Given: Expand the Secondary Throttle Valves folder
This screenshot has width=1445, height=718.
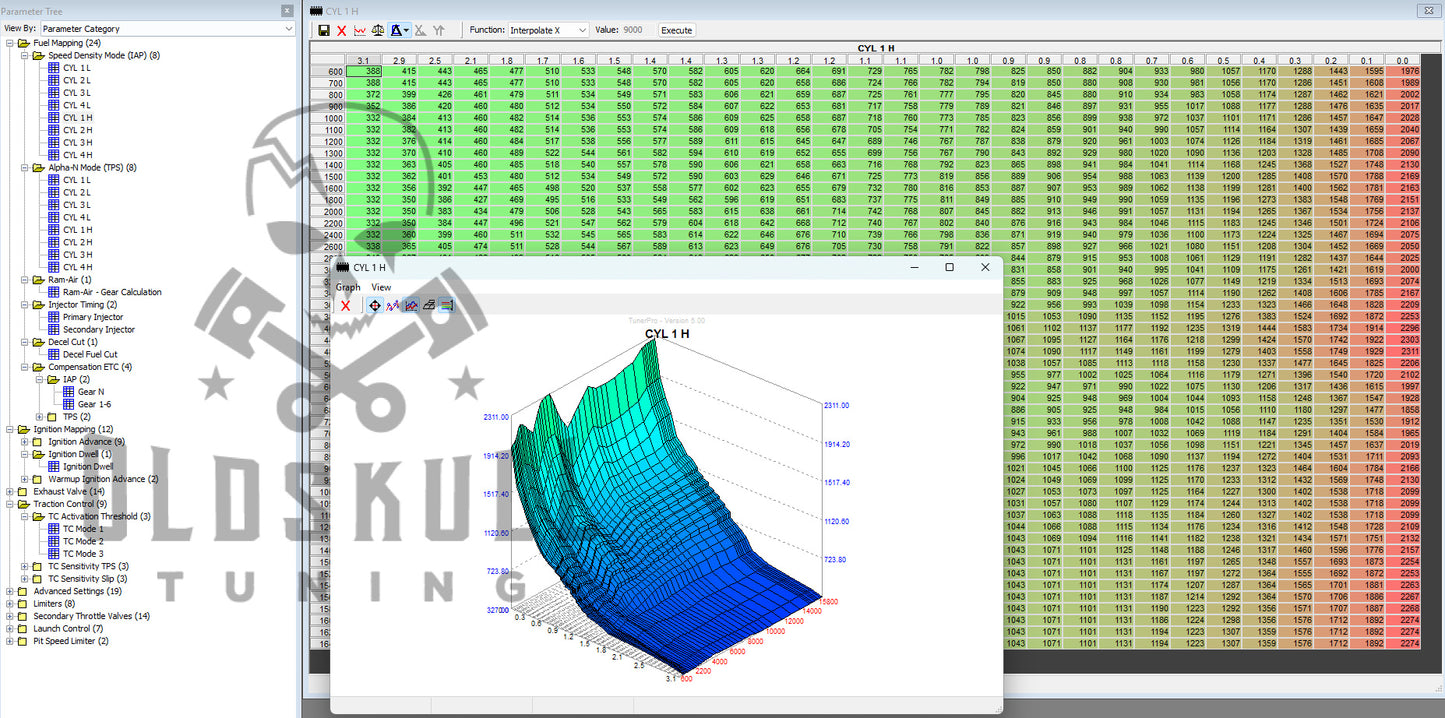Looking at the screenshot, I should click(x=11, y=616).
